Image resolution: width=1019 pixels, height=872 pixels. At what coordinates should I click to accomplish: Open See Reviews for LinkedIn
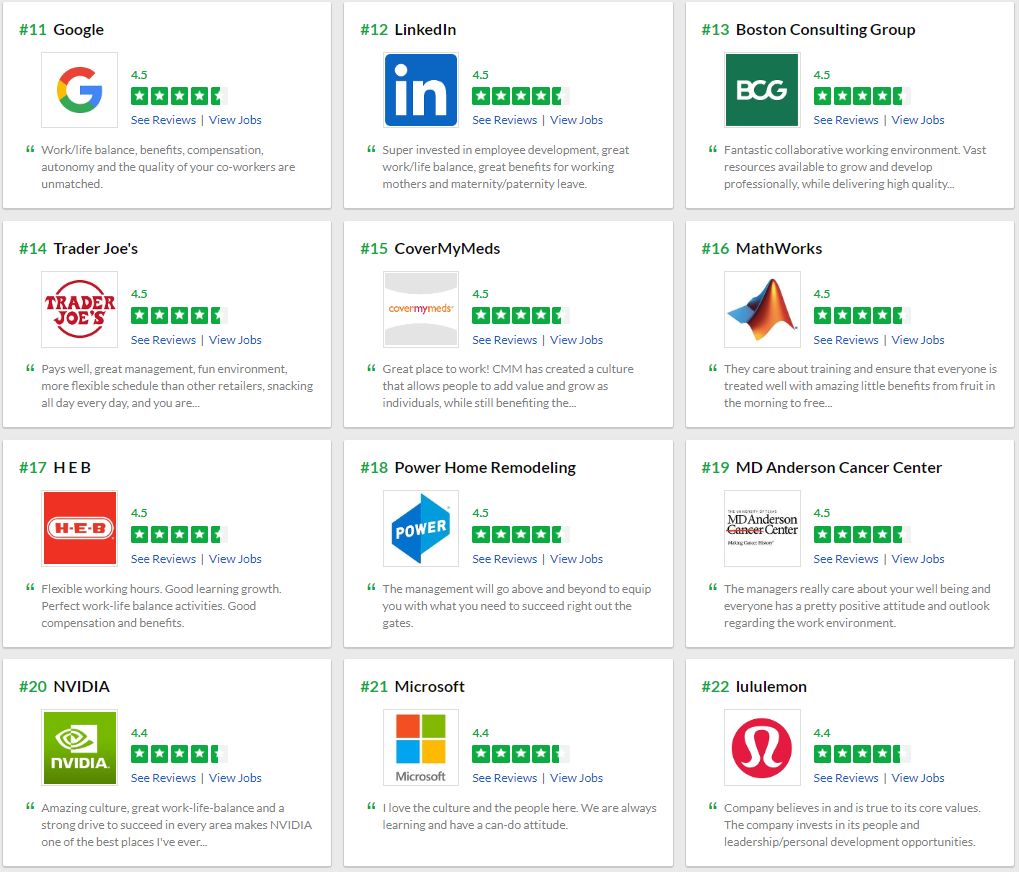(504, 120)
